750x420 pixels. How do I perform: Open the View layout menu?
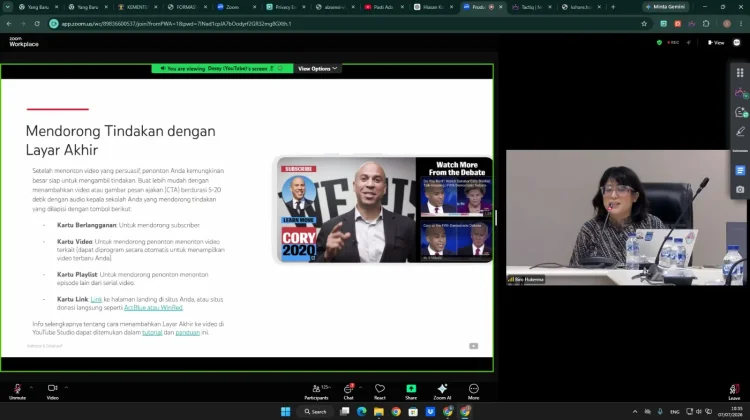coord(716,43)
